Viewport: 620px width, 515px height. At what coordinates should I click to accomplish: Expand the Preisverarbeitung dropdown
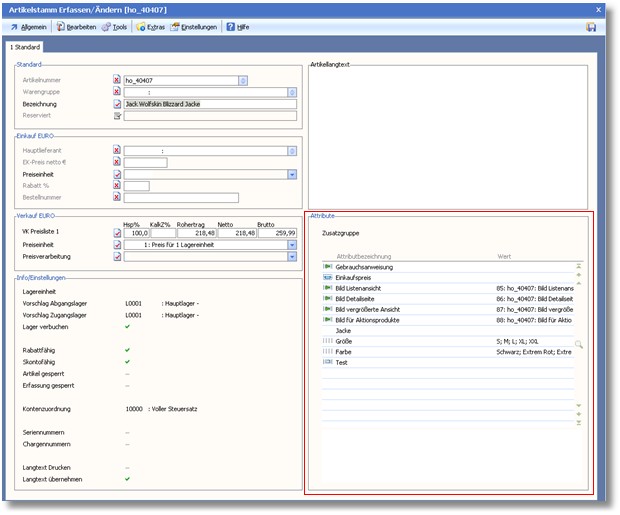click(x=292, y=257)
